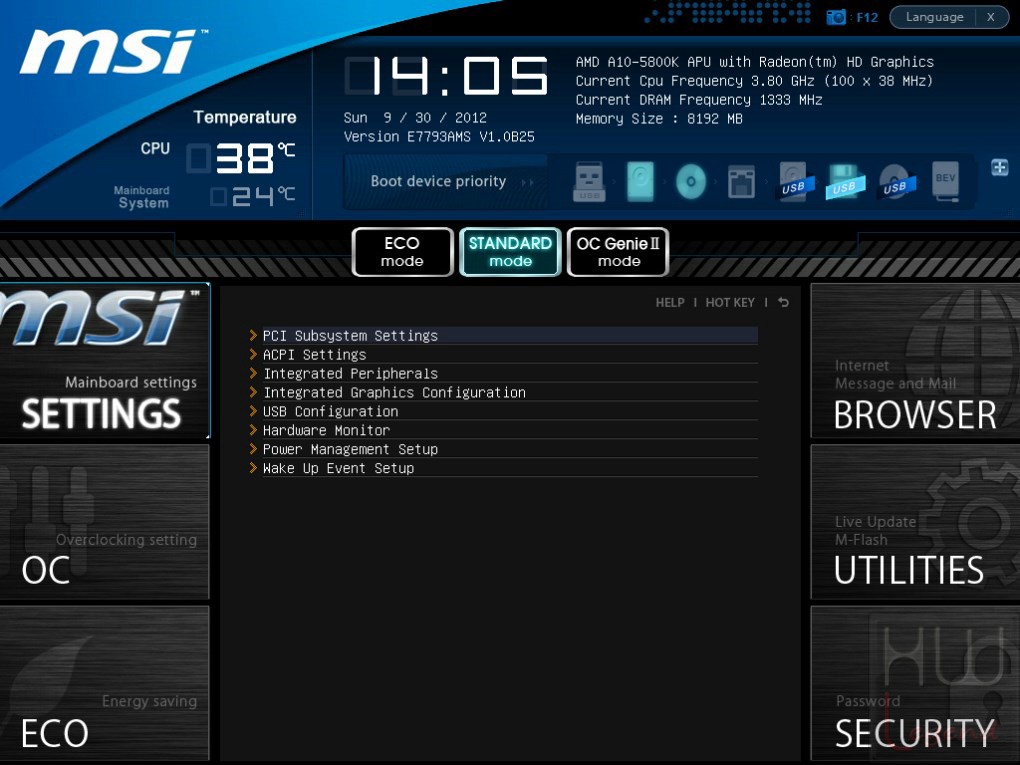
Task: Open the SETTINGS mainboard section
Action: [105, 361]
